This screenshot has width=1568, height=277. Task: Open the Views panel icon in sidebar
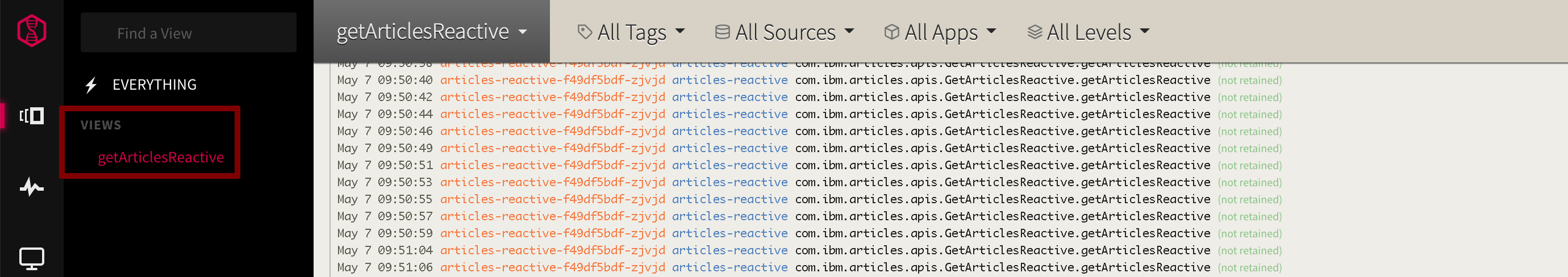tap(32, 116)
